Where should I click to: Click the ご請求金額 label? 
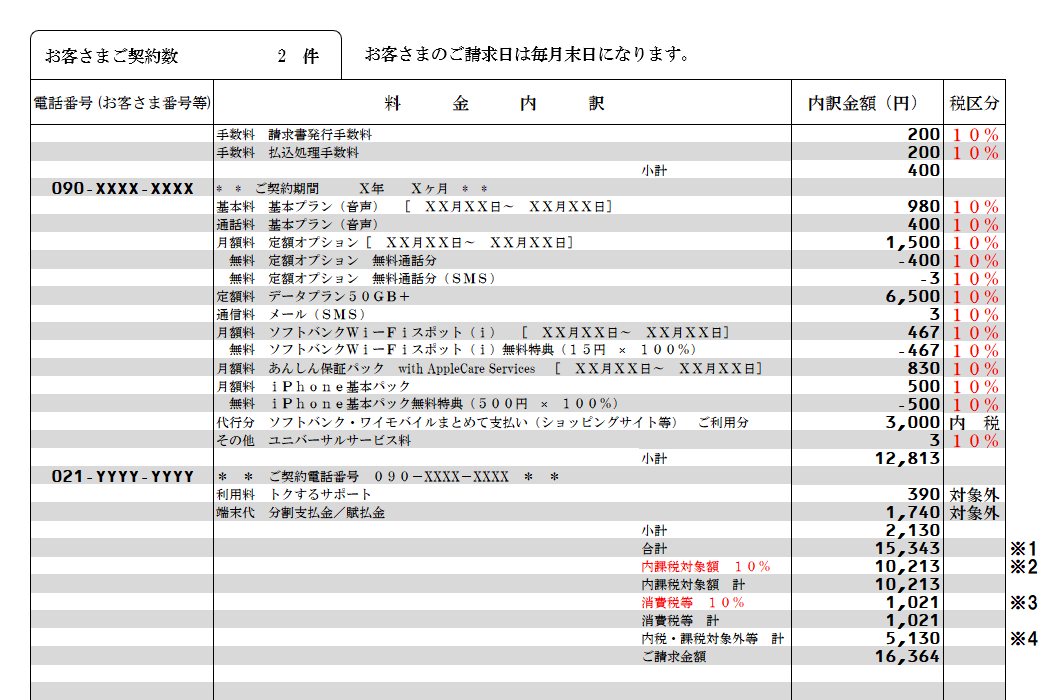click(673, 656)
